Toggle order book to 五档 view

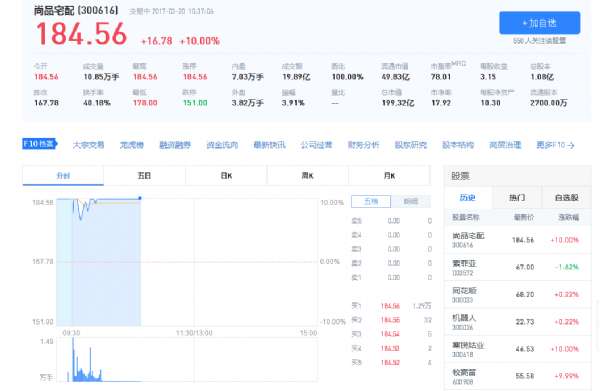coord(371,201)
